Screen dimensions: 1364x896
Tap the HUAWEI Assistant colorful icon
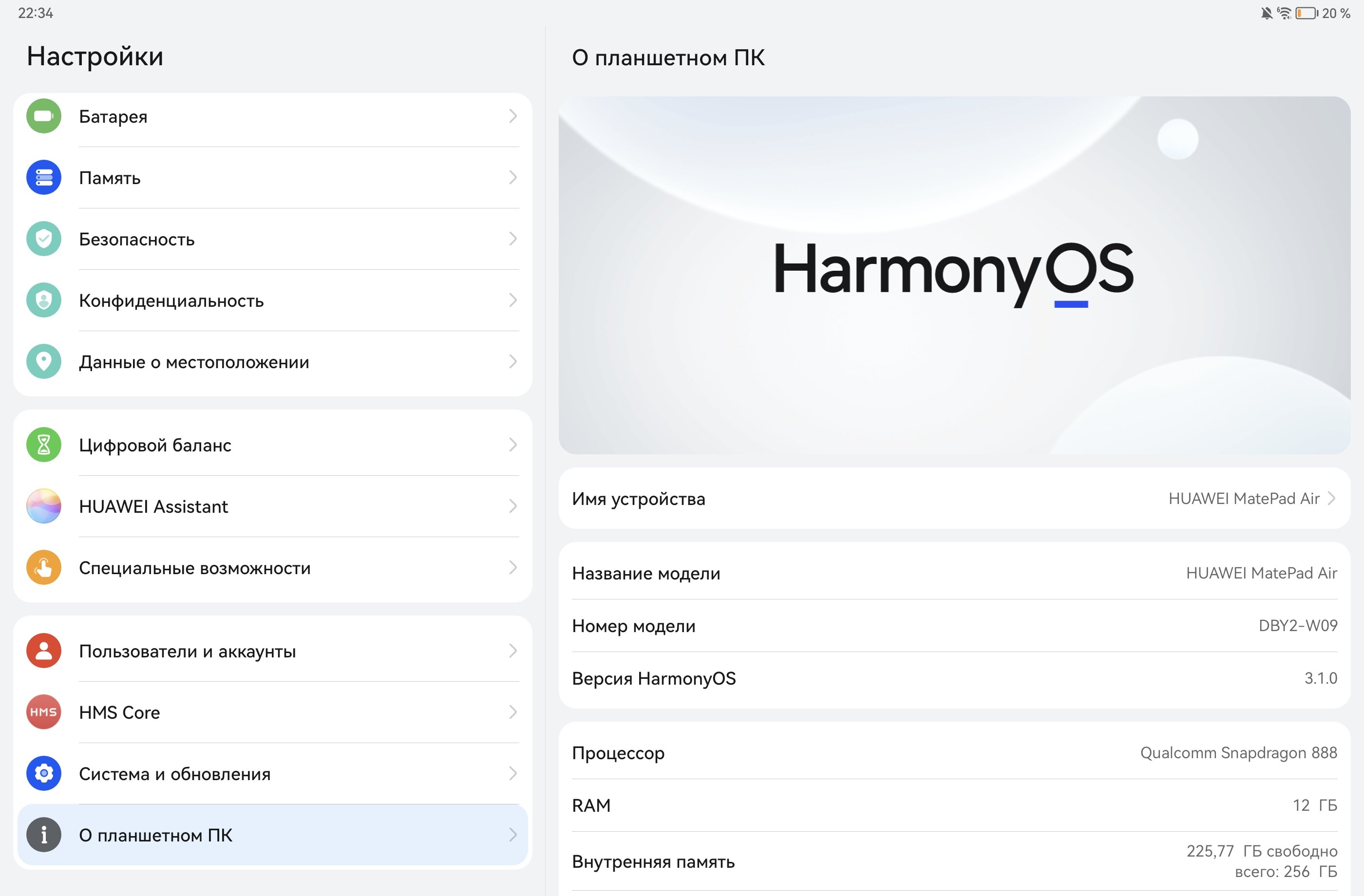point(43,506)
